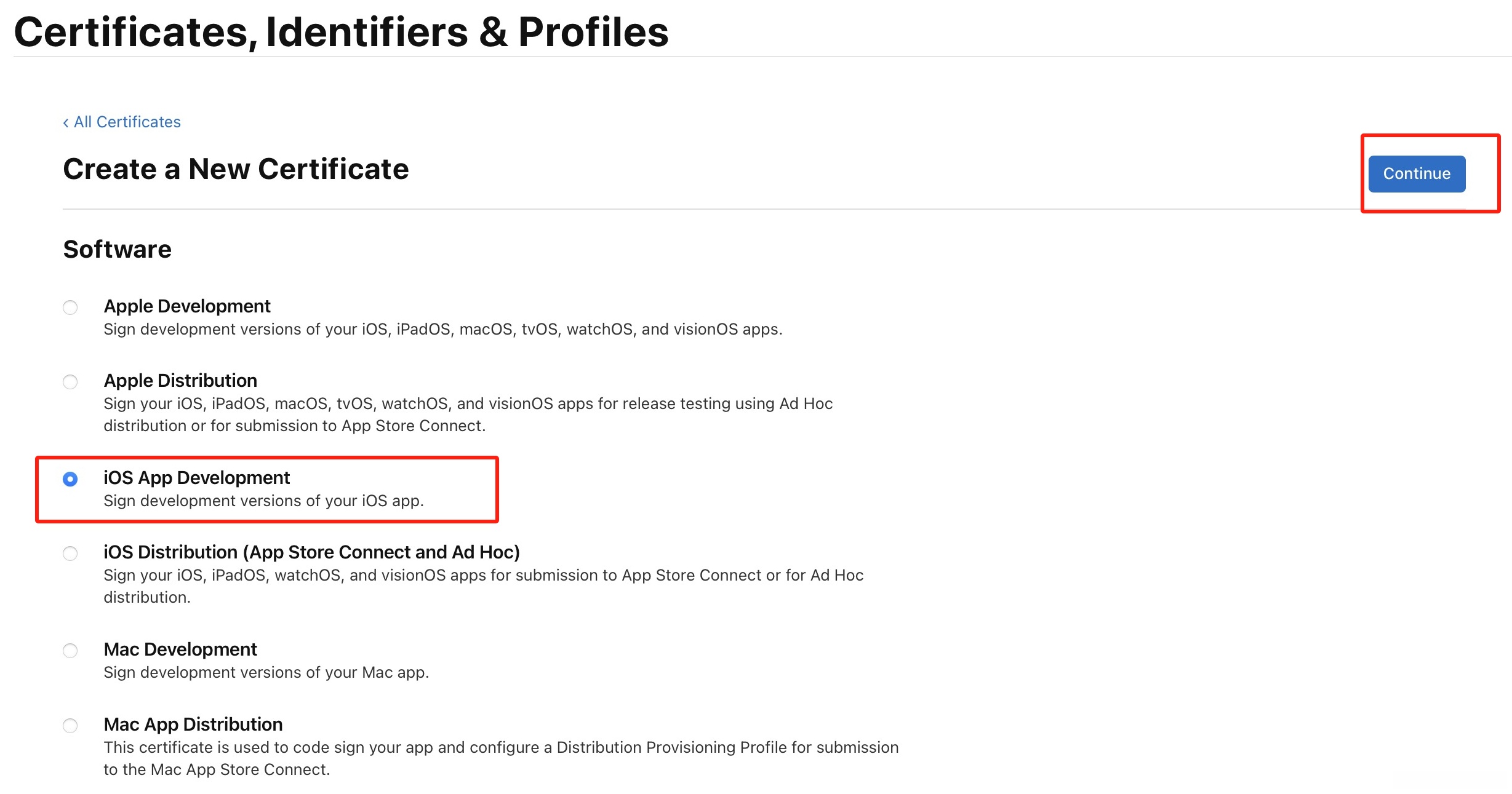Click the Apple Development description listing visionOS apps
This screenshot has height=794, width=1512.
coord(442,329)
